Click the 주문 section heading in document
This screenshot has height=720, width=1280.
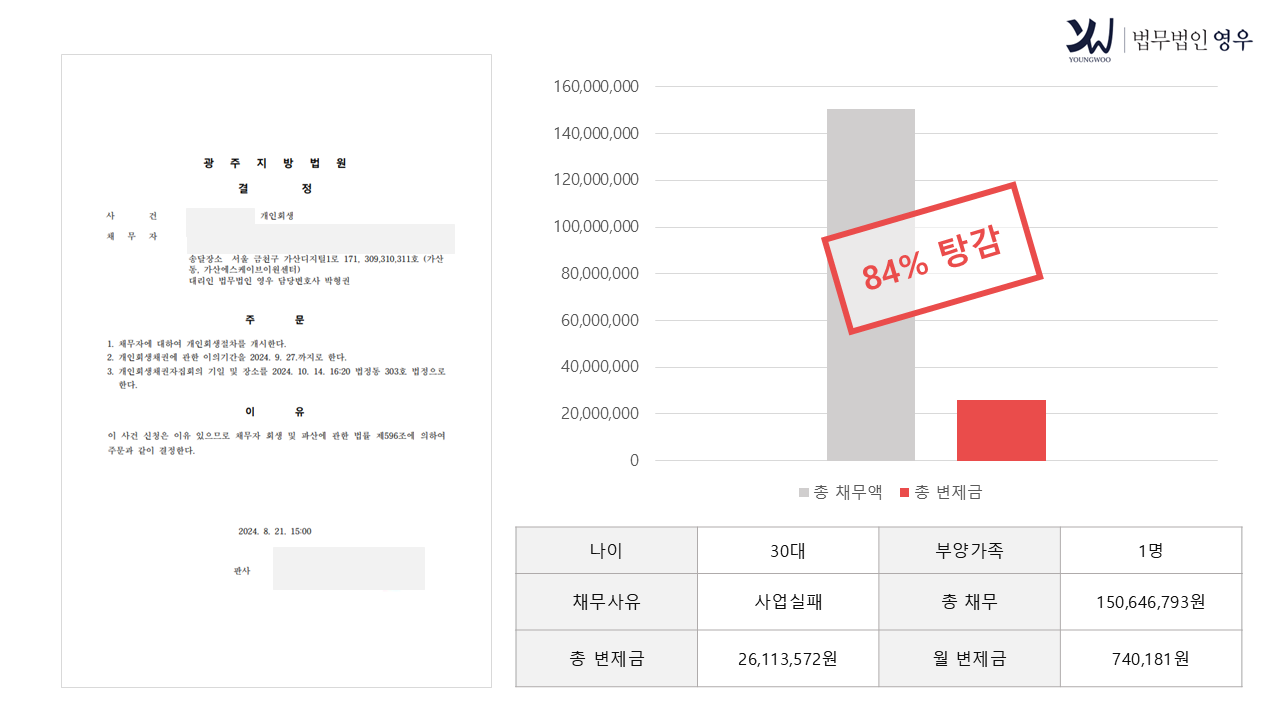click(x=275, y=320)
